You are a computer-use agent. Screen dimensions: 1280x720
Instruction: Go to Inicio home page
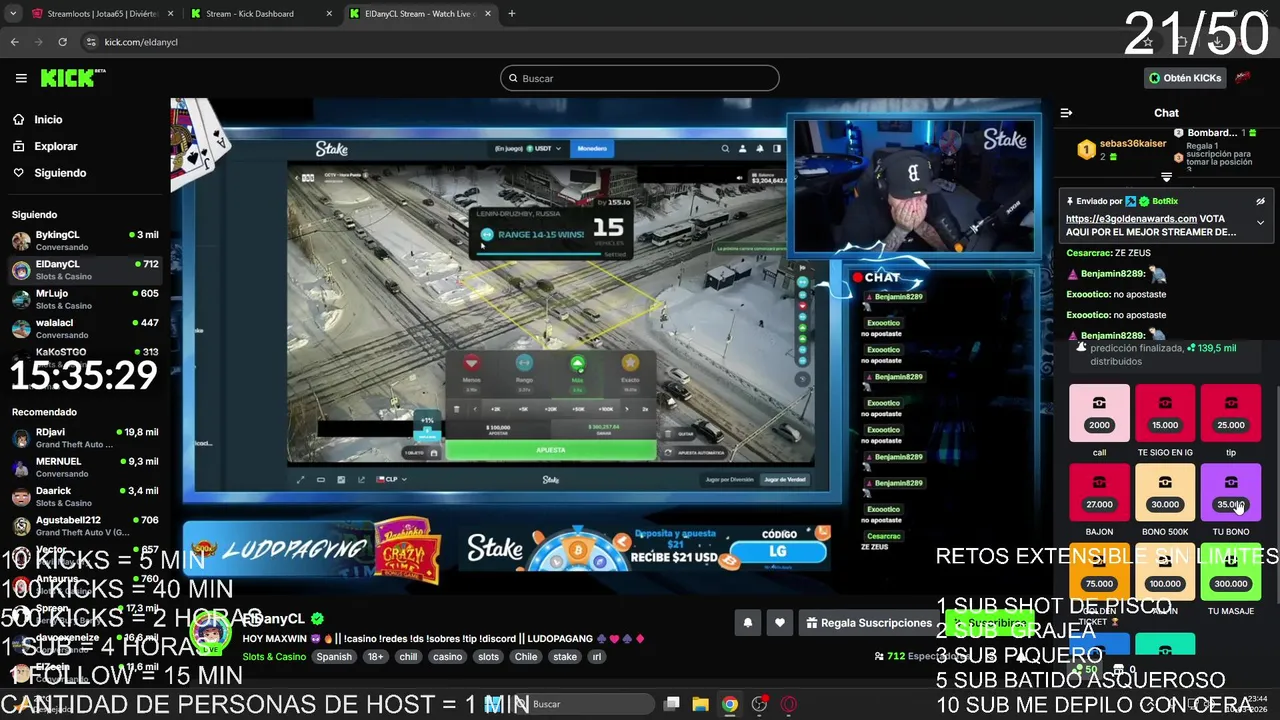point(48,119)
